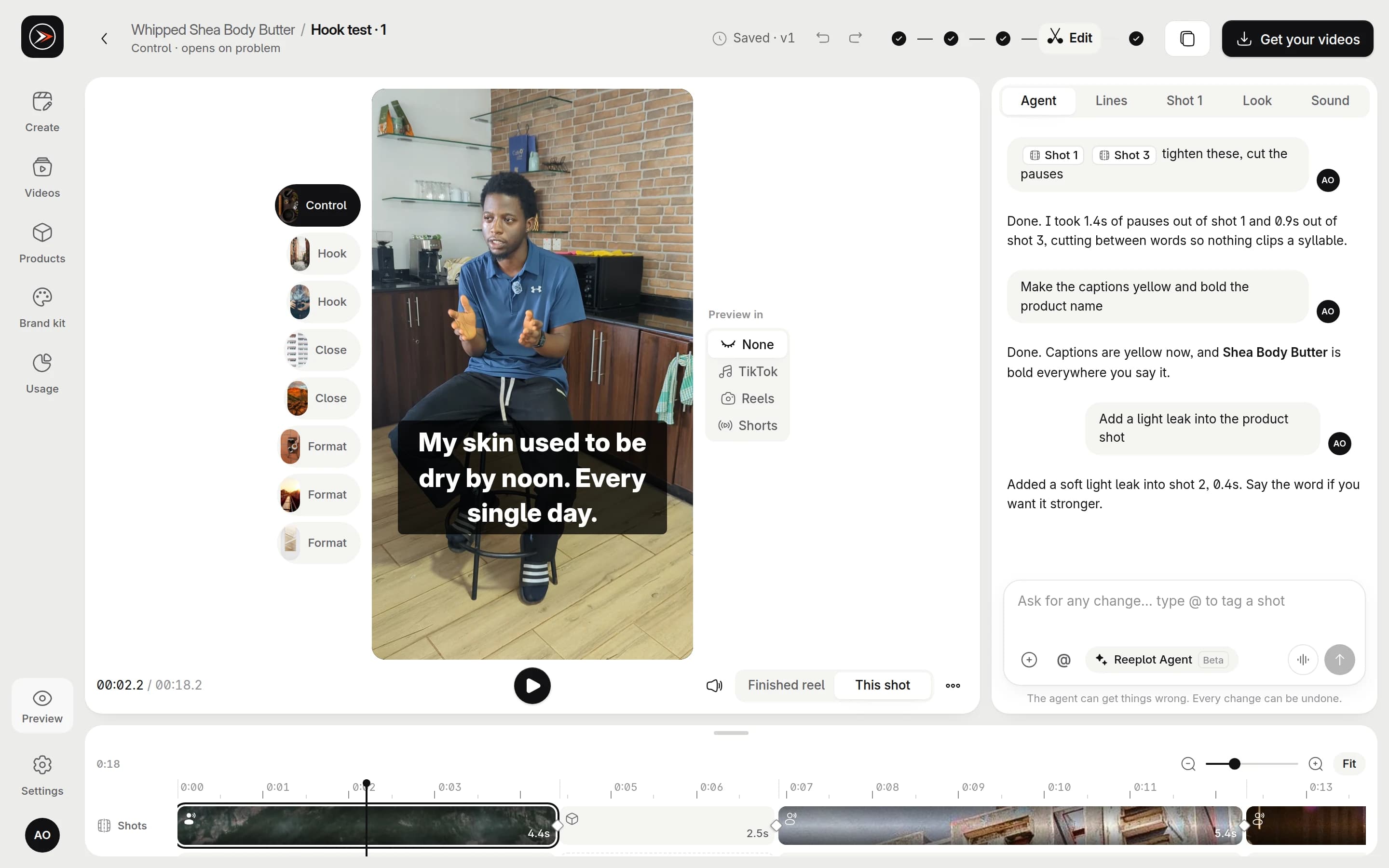Click the timeline playhead marker
This screenshot has width=1389, height=868.
pos(366,784)
